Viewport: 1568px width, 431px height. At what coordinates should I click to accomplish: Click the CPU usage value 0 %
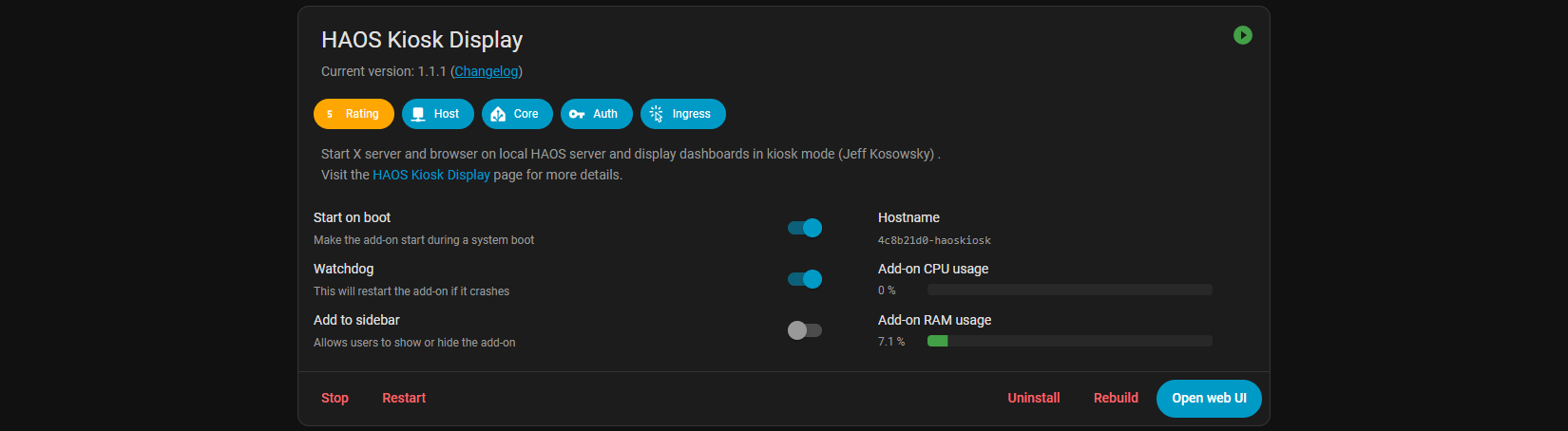(x=887, y=290)
